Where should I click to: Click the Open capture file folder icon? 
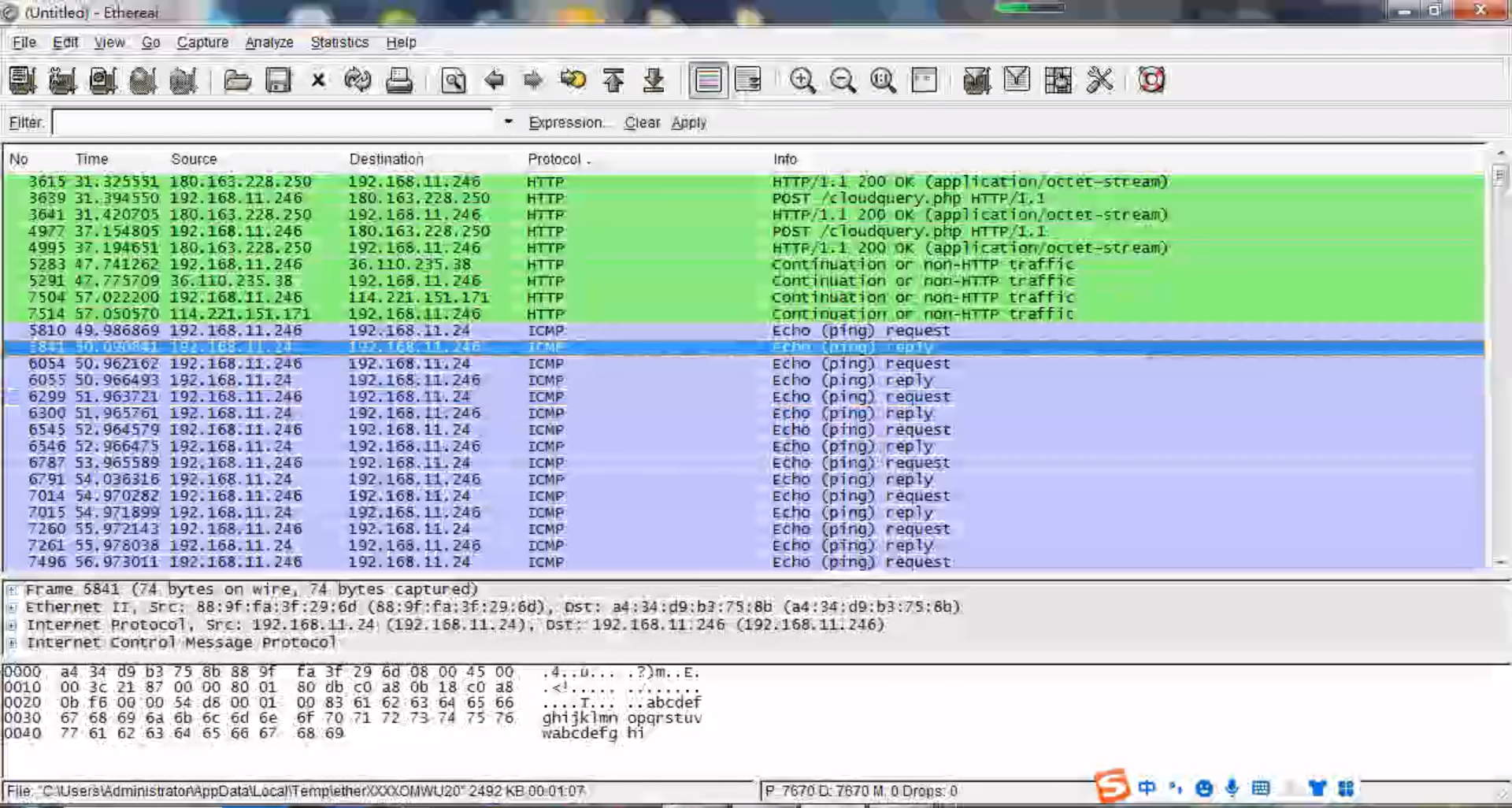coord(236,80)
